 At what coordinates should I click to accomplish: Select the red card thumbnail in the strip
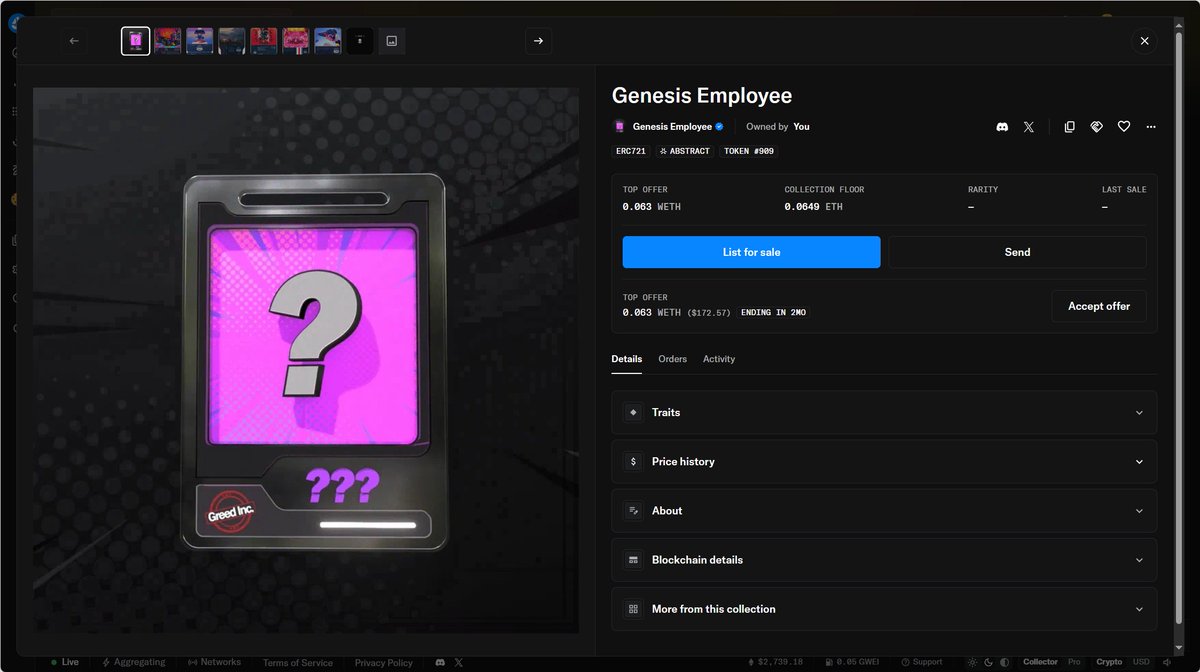(264, 41)
